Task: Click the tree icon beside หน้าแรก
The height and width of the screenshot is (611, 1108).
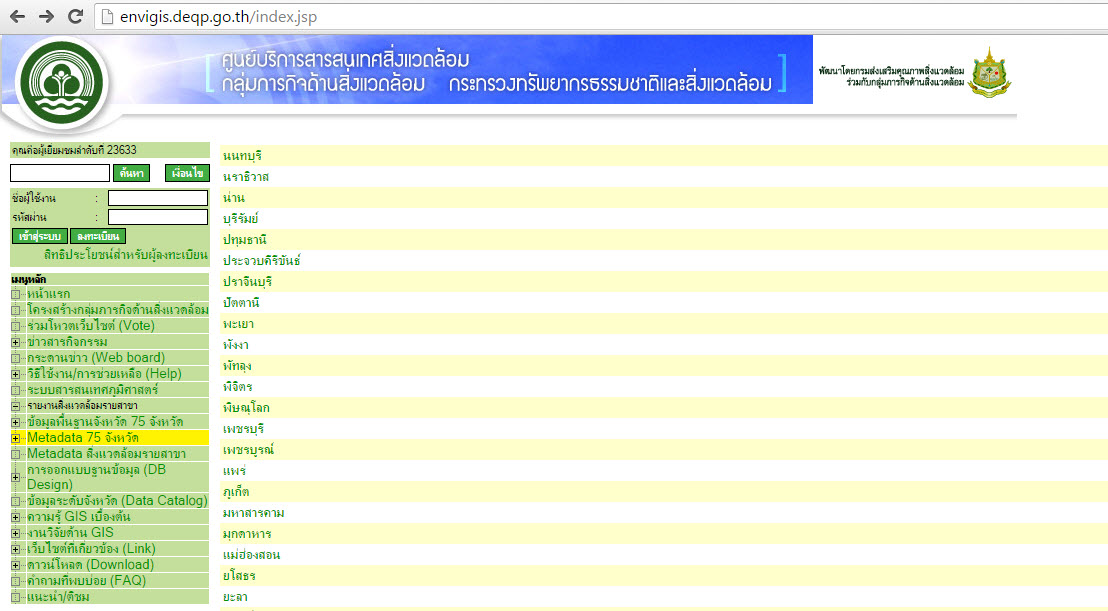Action: point(16,294)
